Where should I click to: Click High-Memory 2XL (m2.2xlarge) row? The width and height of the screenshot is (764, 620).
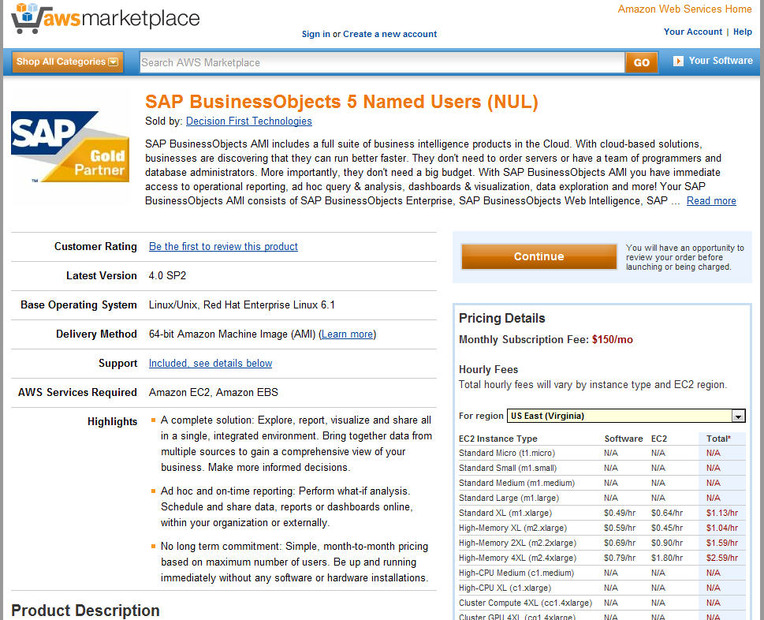pyautogui.click(x=602, y=543)
